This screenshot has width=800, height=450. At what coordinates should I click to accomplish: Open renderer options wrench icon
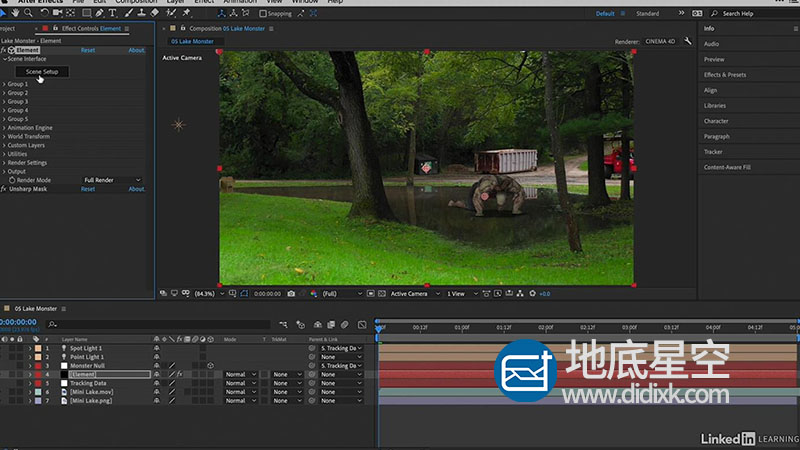(x=688, y=41)
